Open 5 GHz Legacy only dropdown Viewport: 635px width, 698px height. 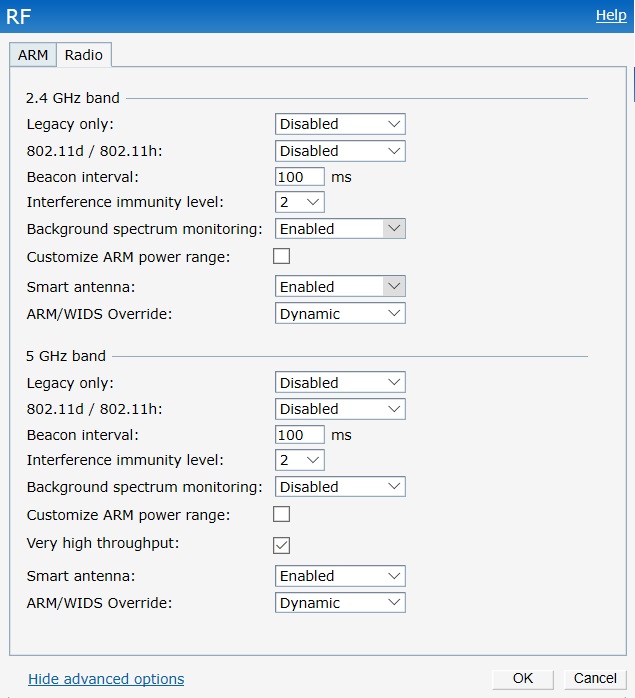point(340,383)
